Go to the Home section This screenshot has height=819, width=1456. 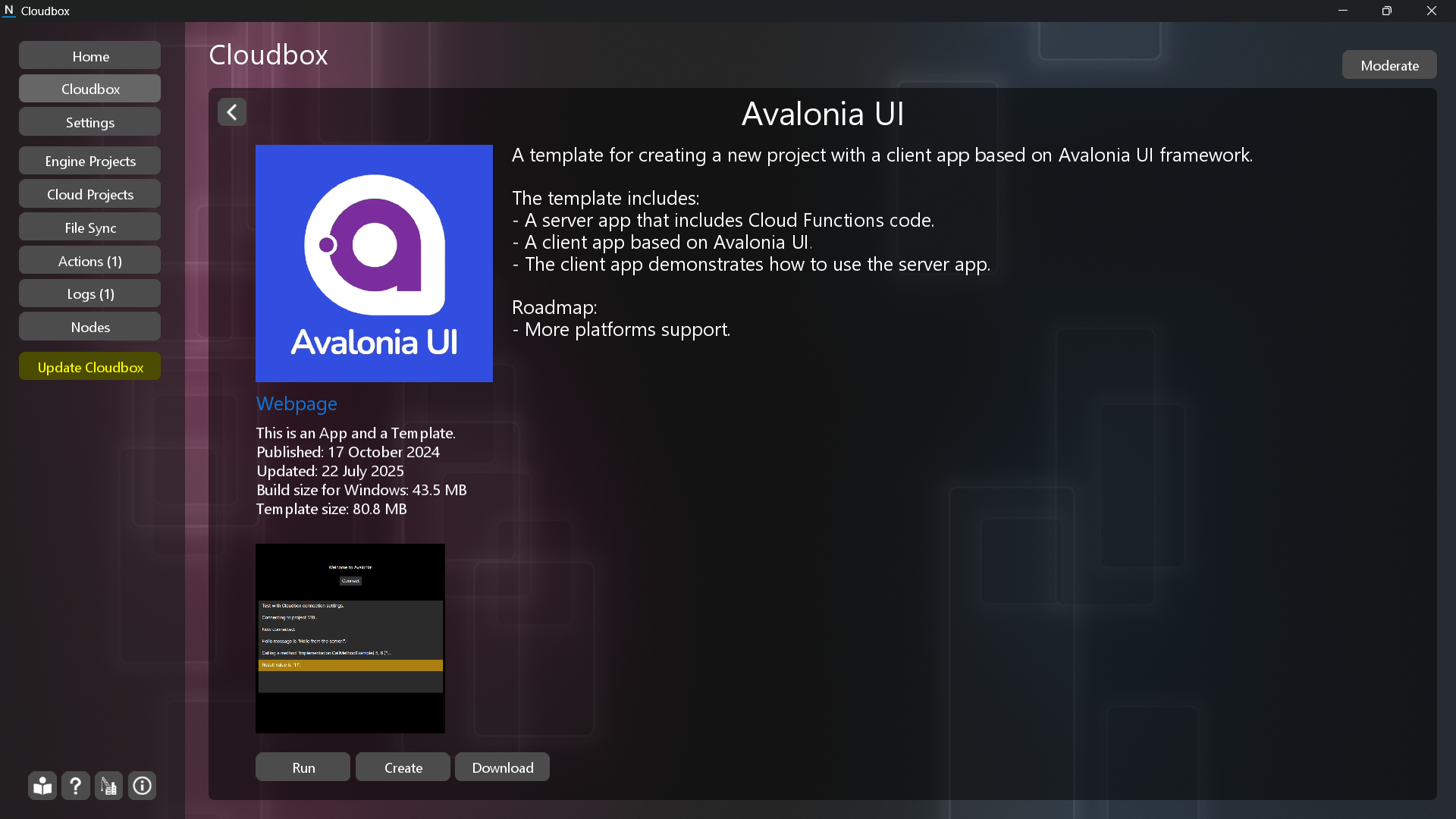tap(90, 56)
